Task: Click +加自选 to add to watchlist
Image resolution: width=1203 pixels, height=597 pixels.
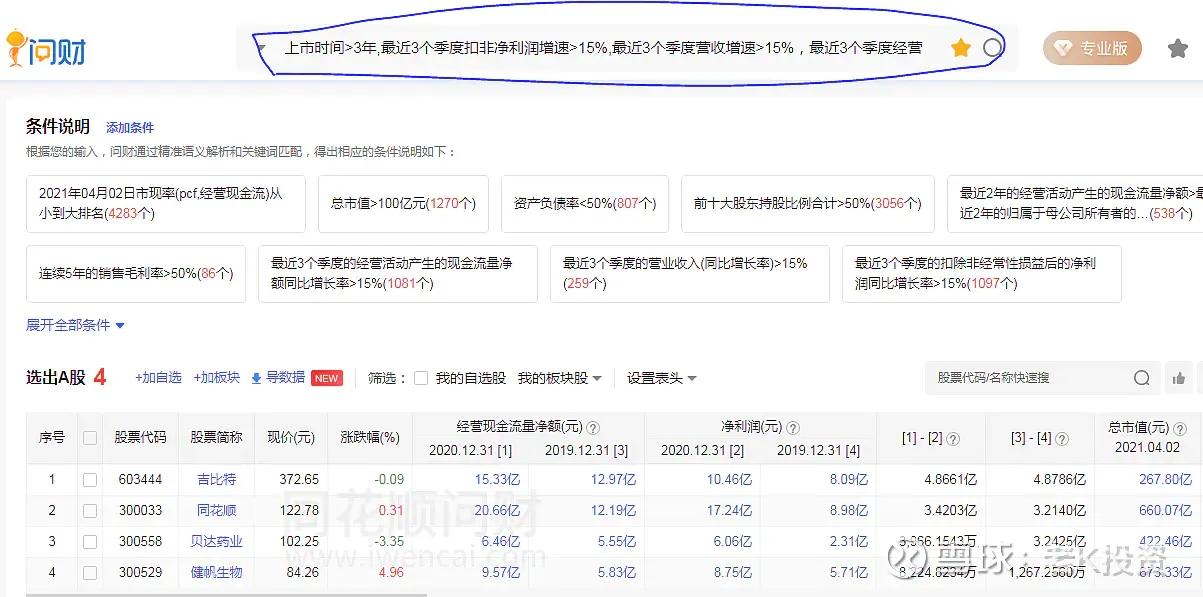Action: point(158,378)
